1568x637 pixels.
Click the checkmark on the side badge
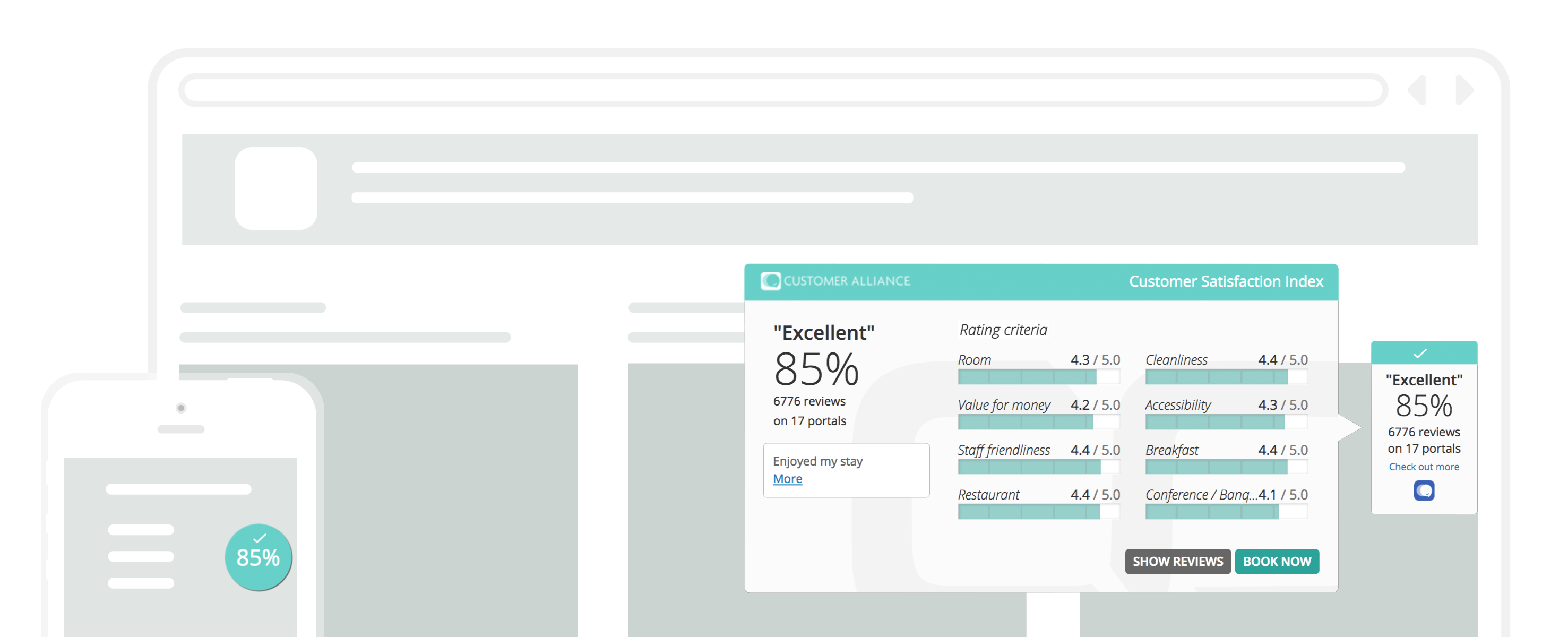point(1420,353)
